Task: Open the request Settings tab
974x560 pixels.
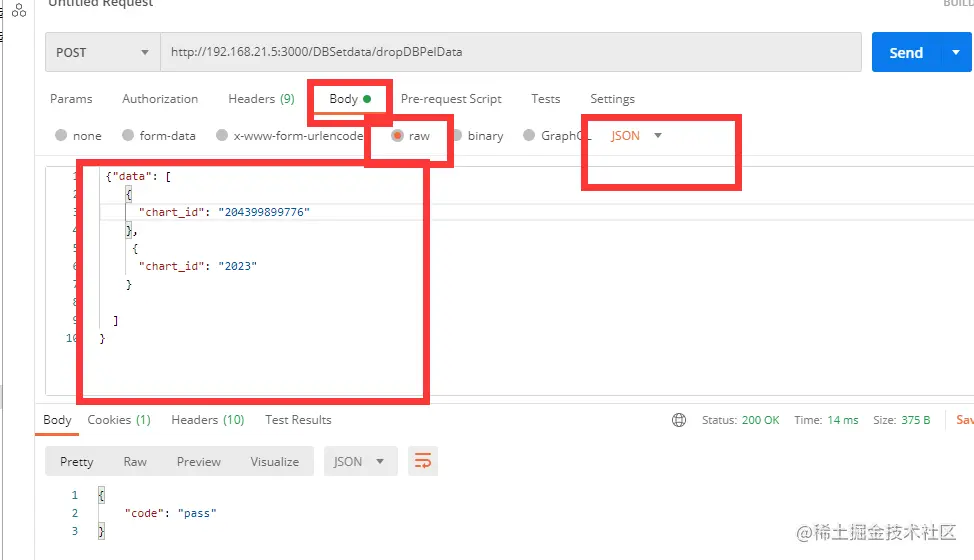Action: 612,99
